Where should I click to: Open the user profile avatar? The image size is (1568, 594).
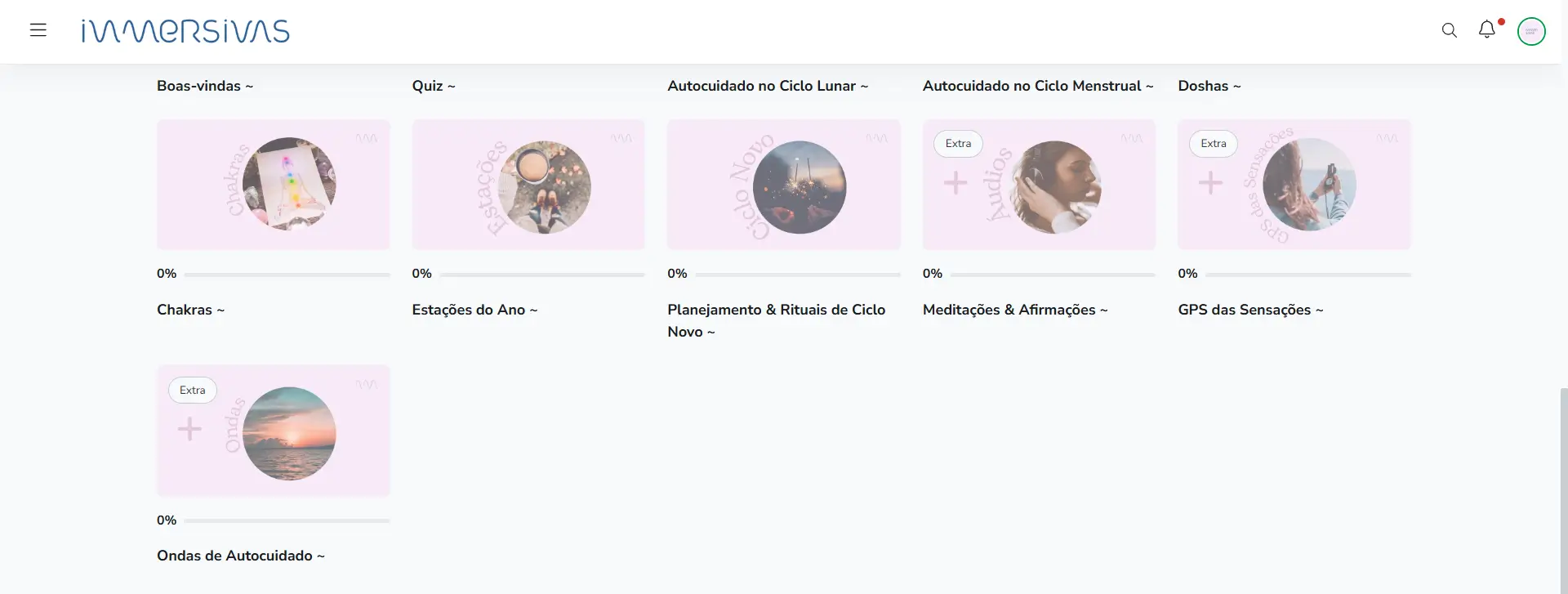1531,31
